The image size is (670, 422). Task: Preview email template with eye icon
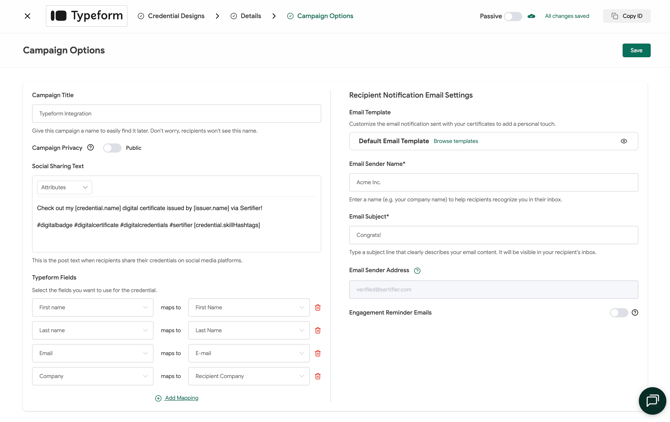pyautogui.click(x=624, y=141)
